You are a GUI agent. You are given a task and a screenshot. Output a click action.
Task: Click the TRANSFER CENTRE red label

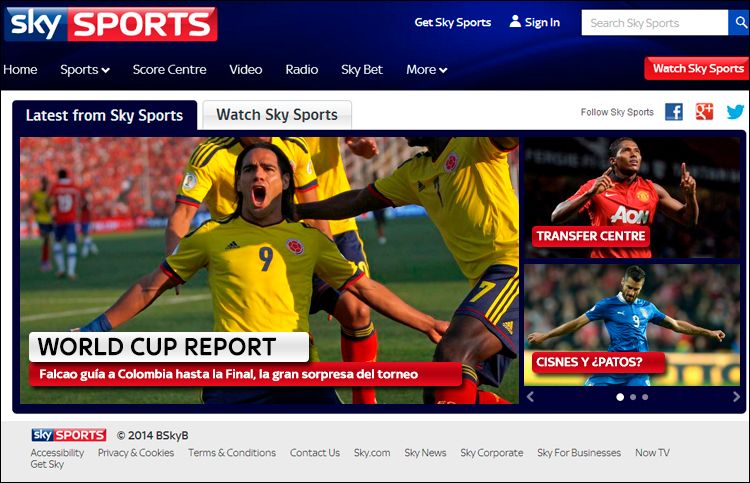coord(591,236)
